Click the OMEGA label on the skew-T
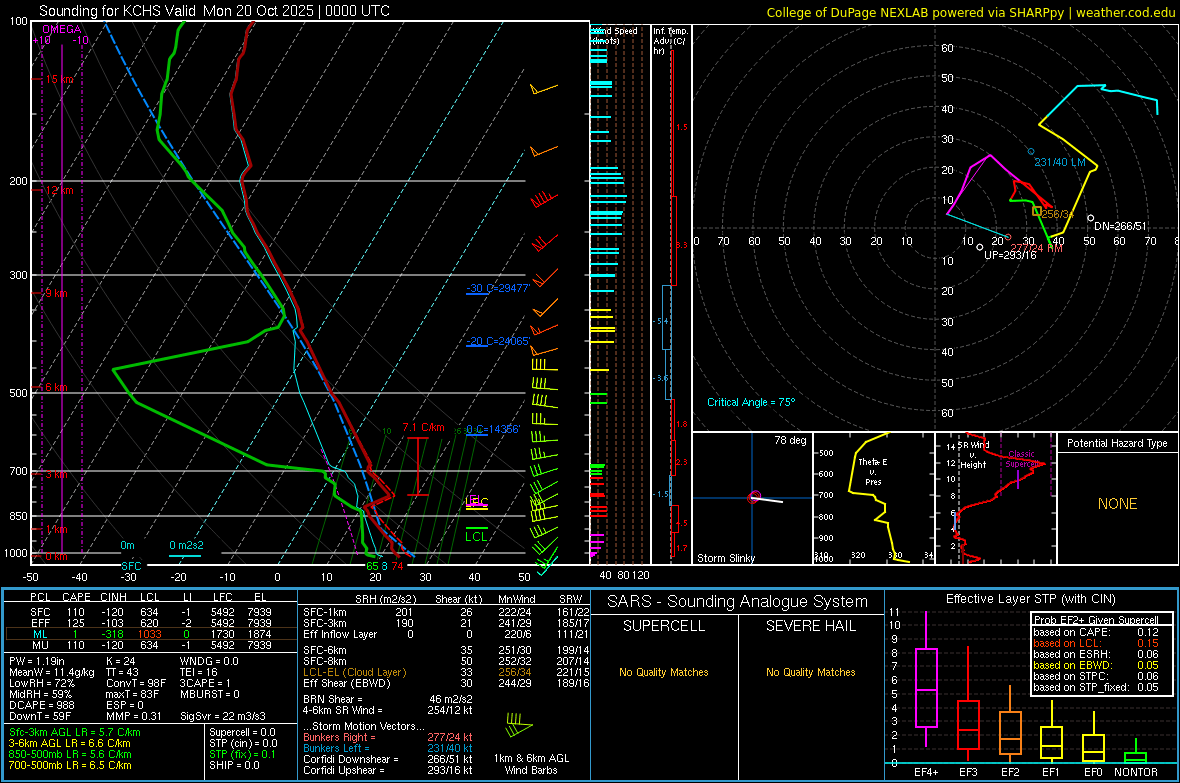This screenshot has width=1180, height=783. 62,29
